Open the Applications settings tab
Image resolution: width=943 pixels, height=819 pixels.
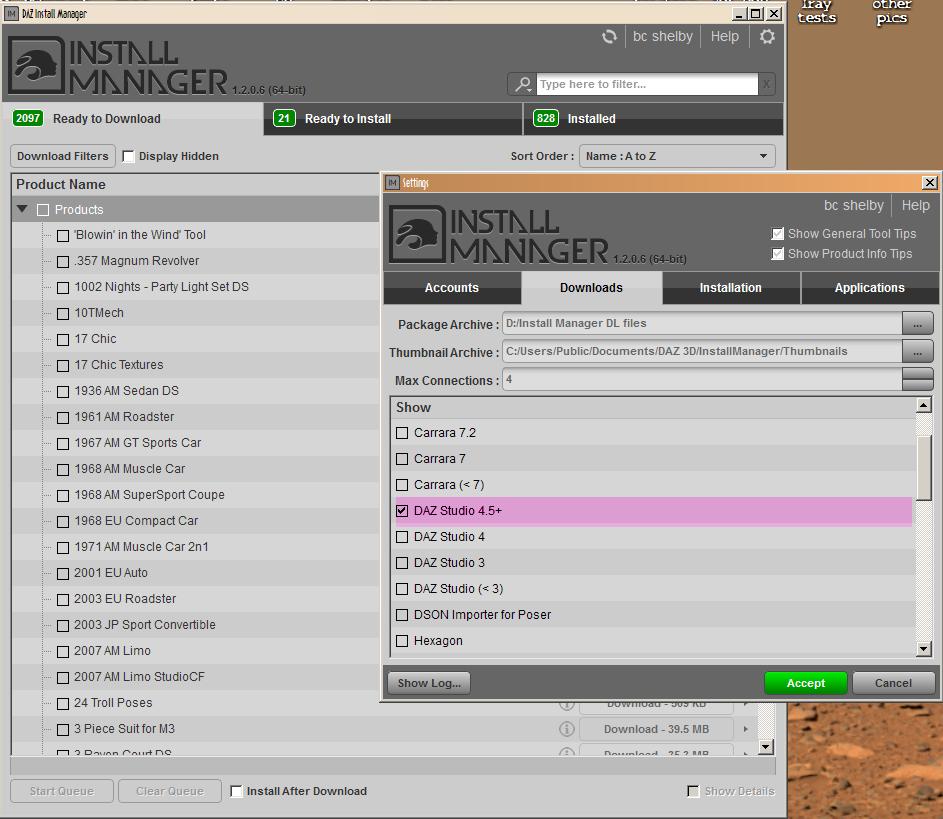[x=870, y=288]
